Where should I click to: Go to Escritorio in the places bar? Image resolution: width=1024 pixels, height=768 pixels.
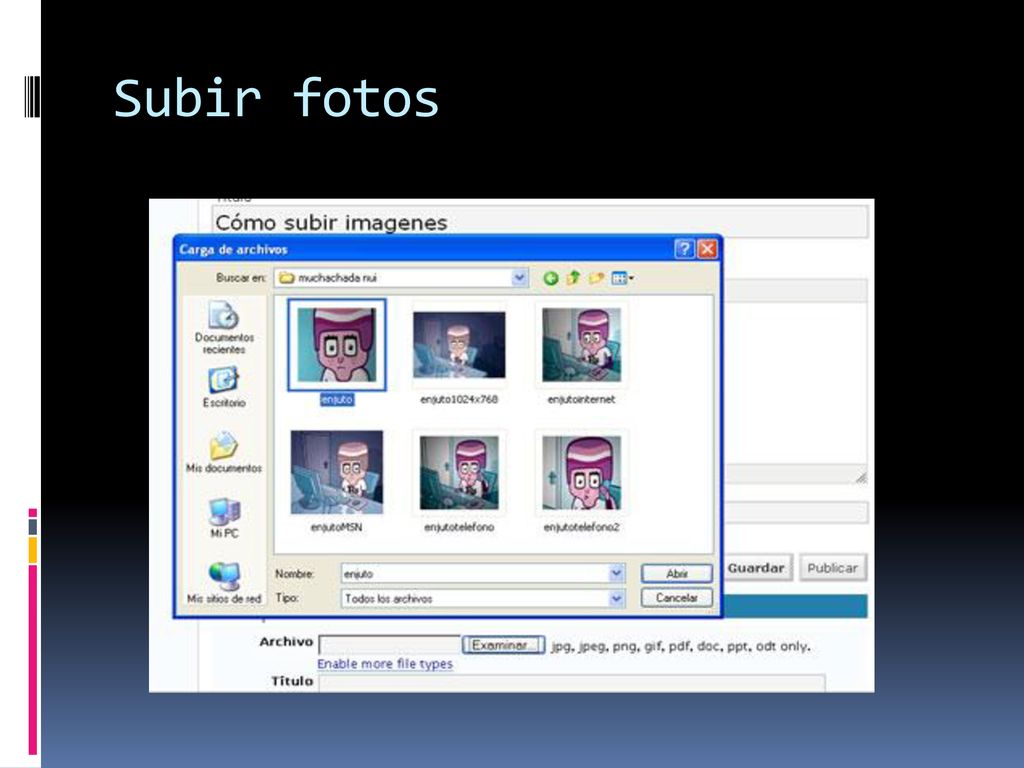[x=223, y=387]
